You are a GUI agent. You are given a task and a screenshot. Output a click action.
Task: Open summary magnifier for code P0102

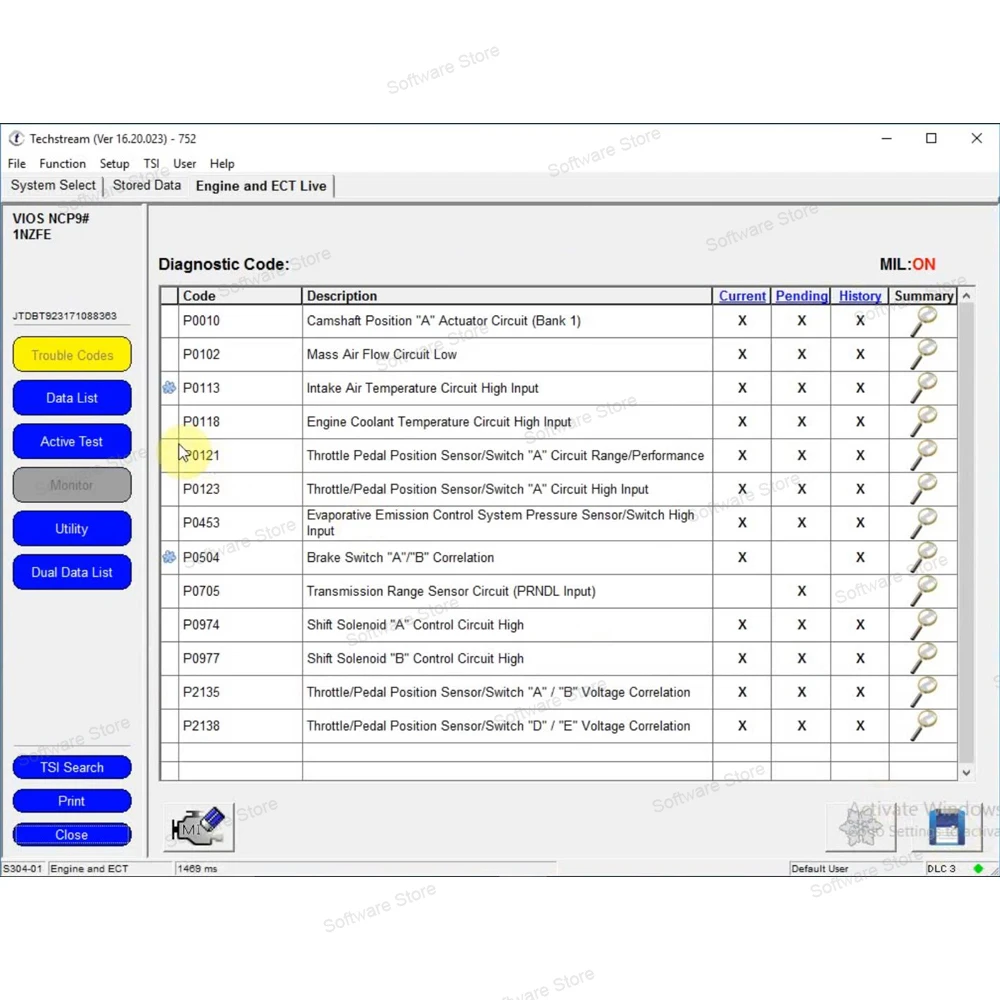923,355
